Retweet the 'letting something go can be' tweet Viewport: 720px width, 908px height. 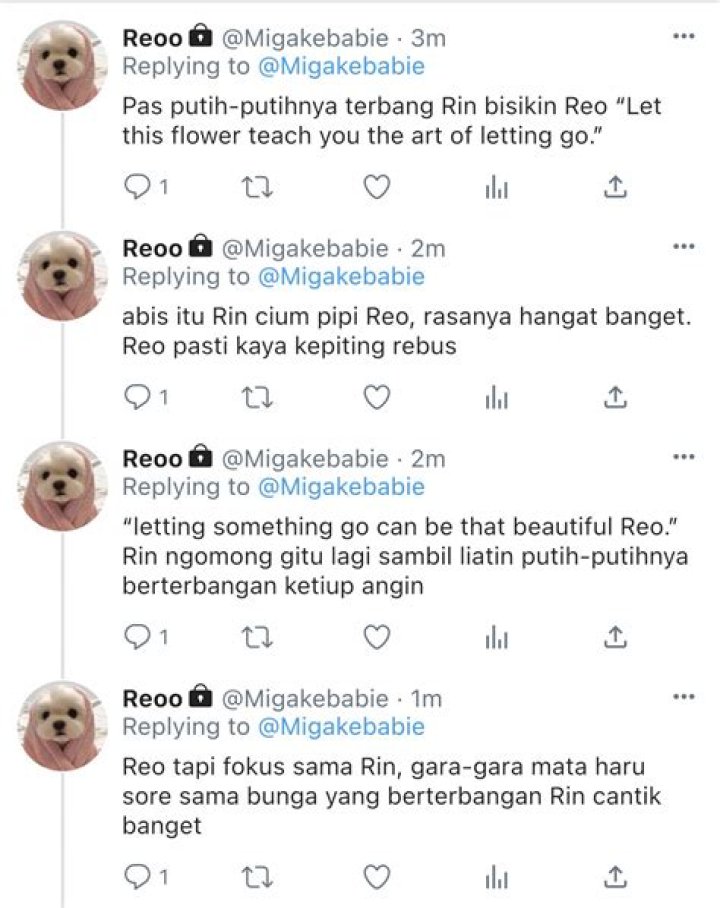[257, 638]
